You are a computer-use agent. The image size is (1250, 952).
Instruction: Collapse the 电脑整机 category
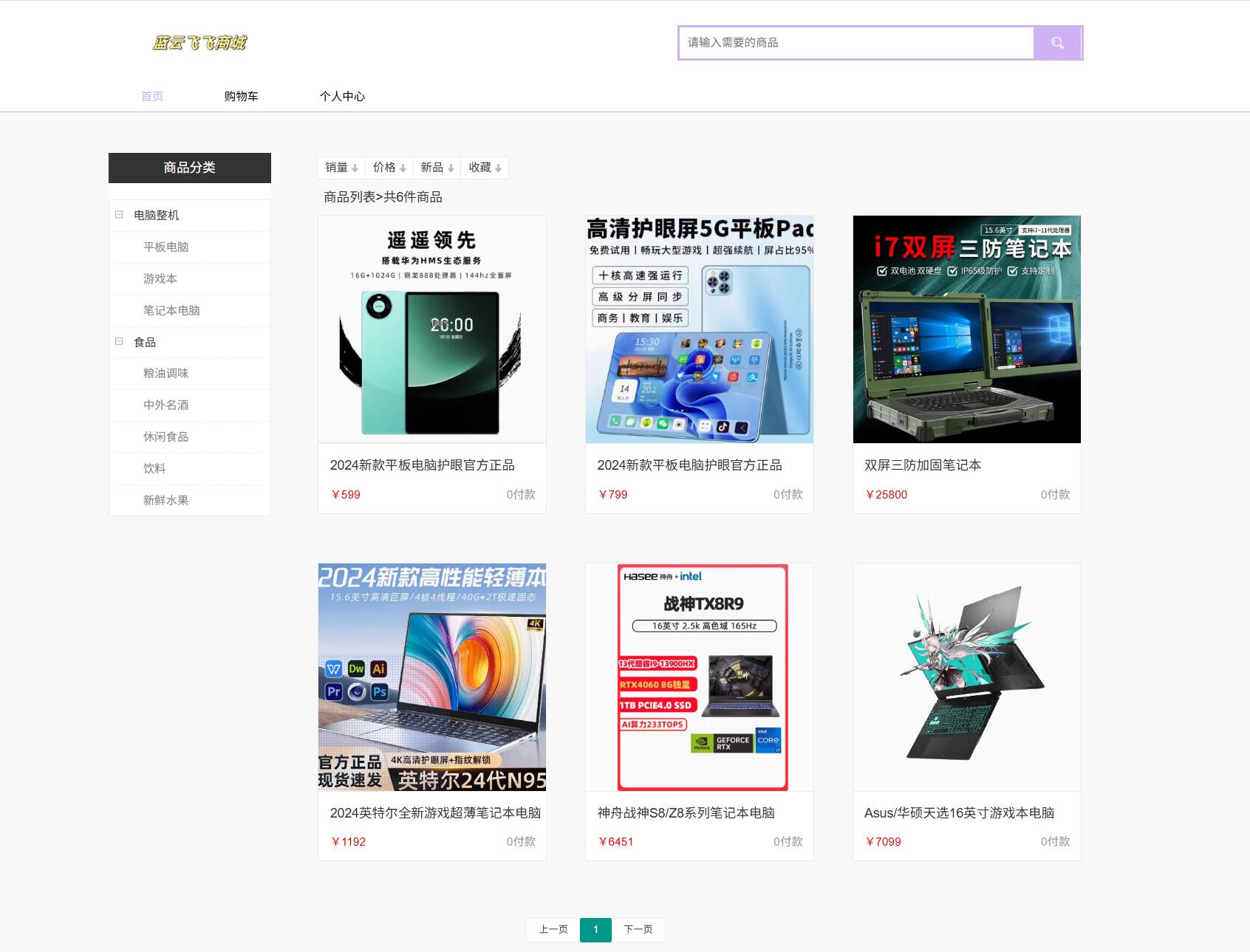[x=119, y=215]
